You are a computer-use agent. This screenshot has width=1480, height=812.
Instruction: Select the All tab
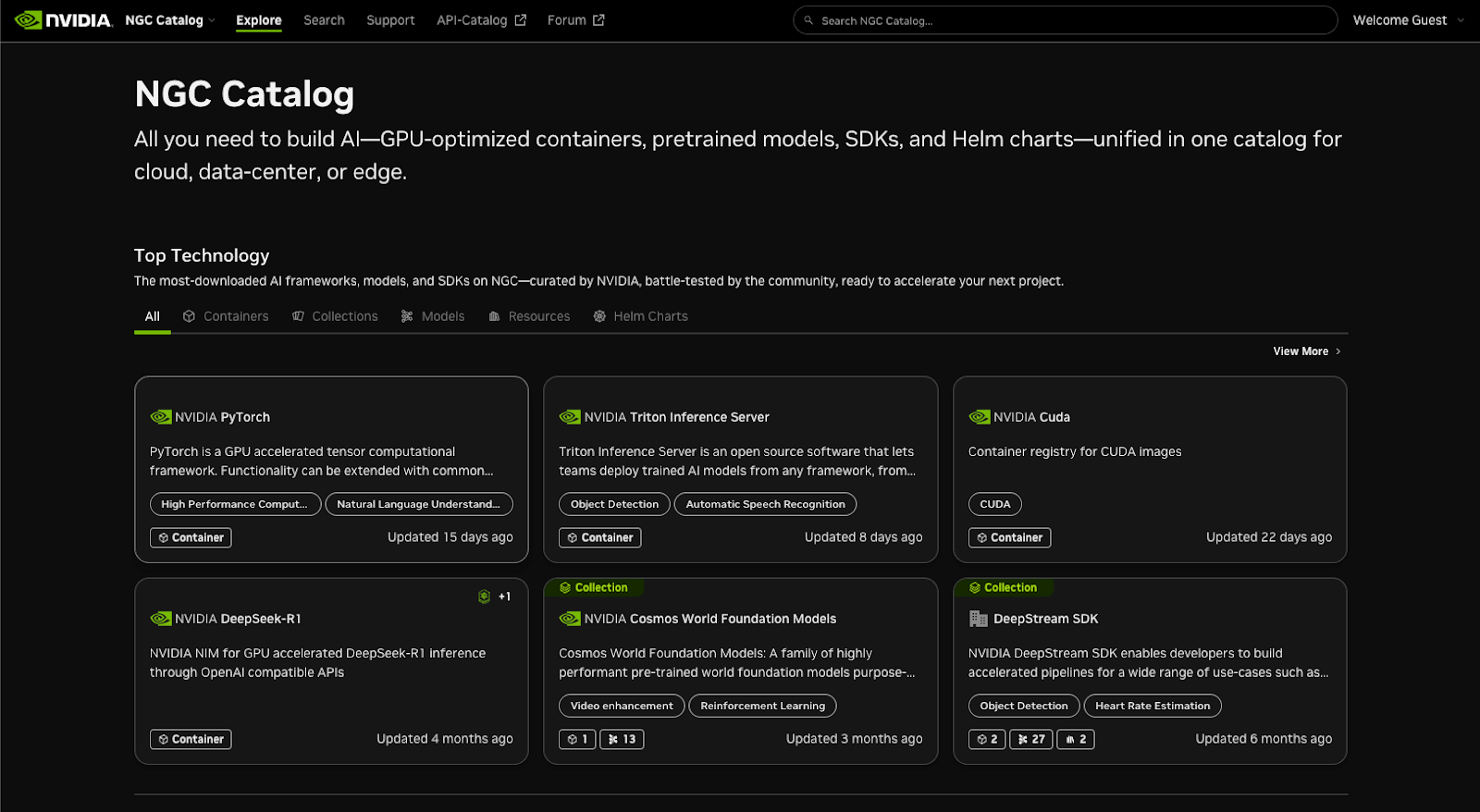coord(153,316)
